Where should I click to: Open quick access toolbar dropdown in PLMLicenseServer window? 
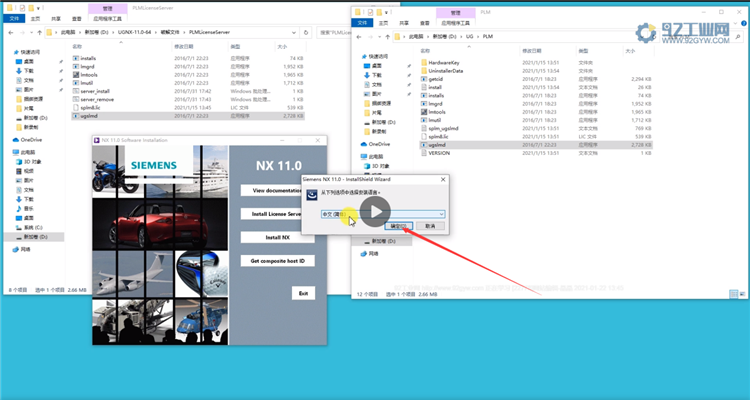(x=39, y=8)
